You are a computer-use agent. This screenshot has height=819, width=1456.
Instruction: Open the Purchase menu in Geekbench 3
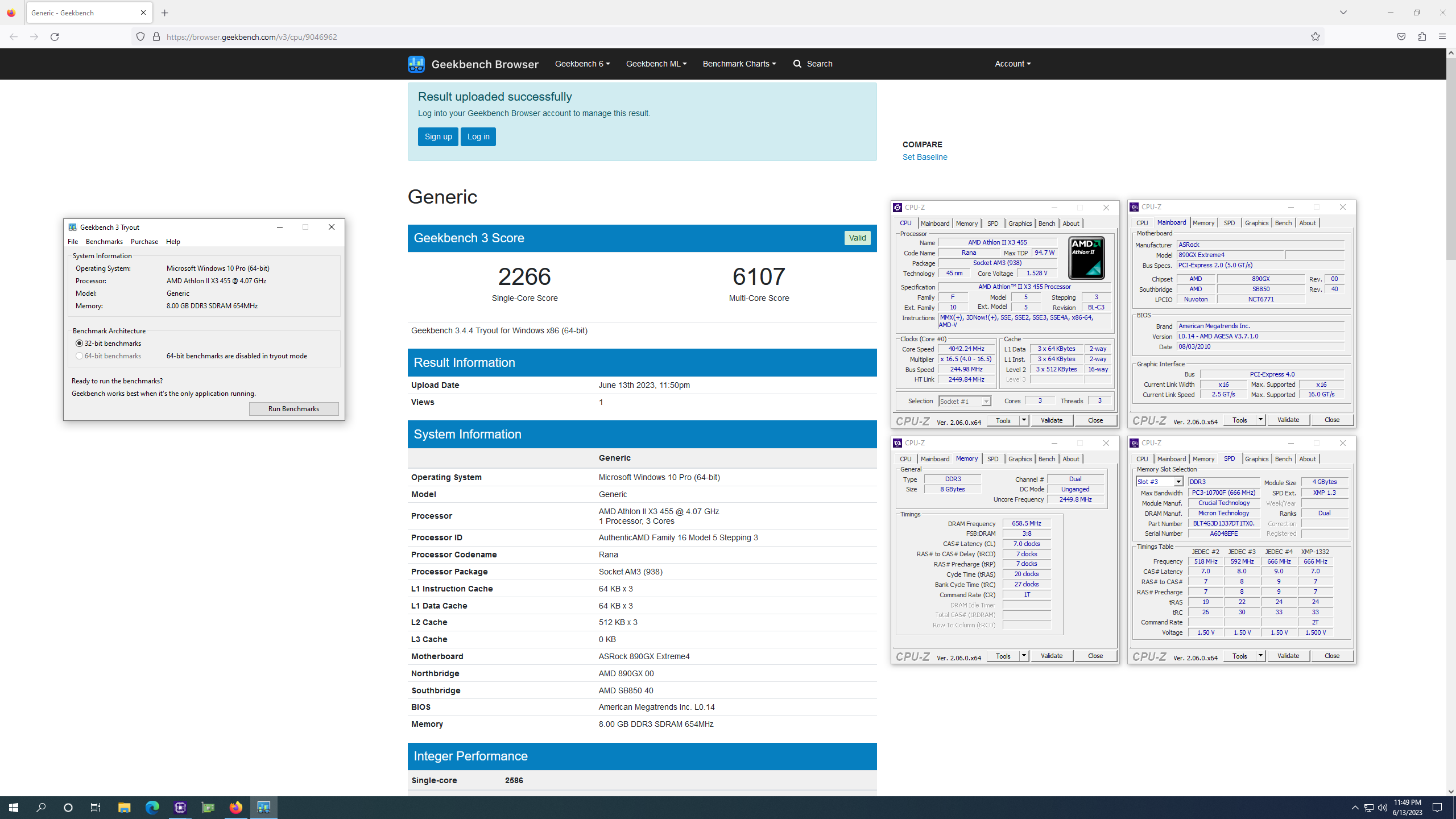(144, 242)
